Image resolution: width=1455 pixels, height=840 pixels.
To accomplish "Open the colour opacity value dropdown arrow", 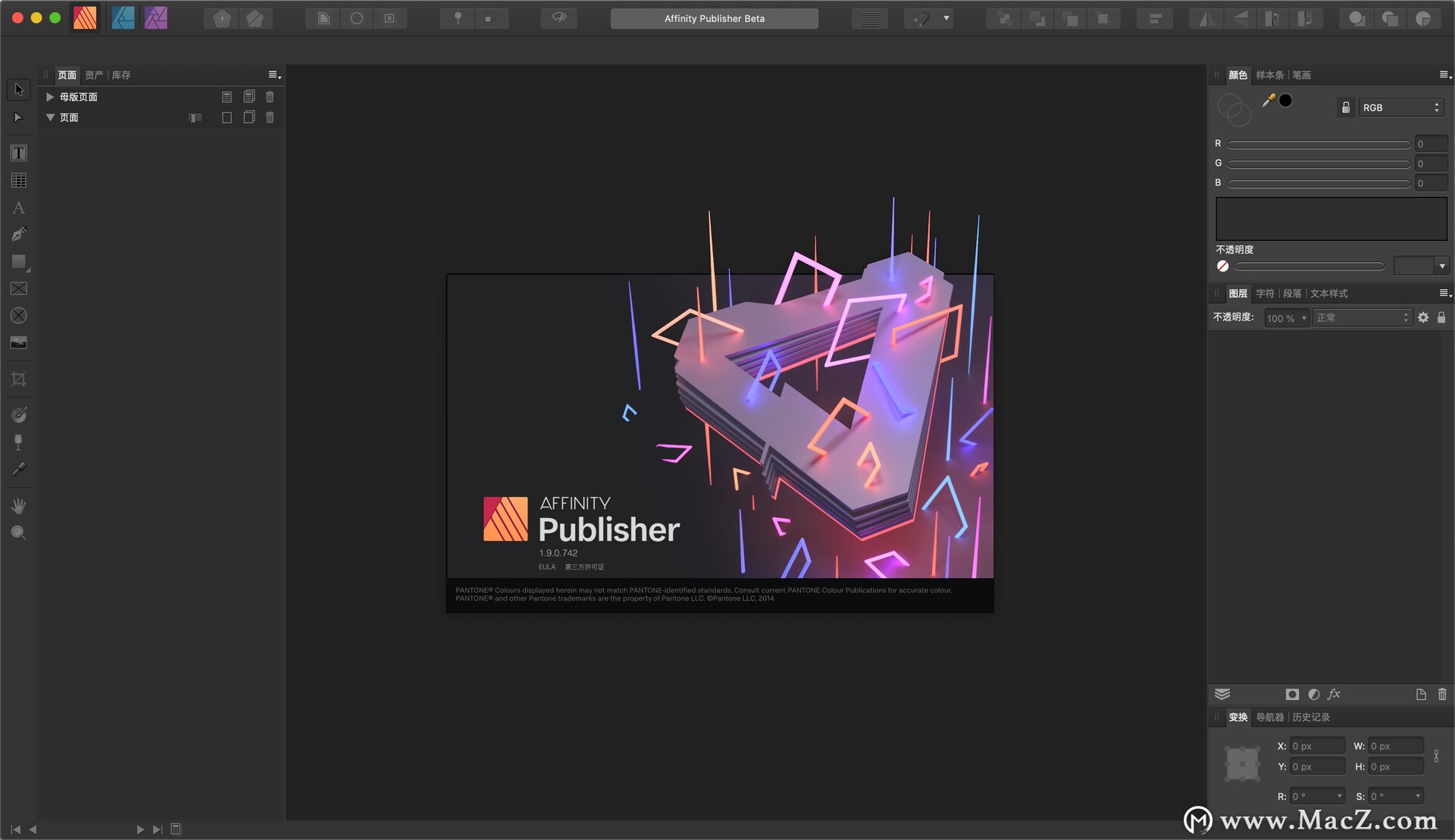I will [1442, 266].
